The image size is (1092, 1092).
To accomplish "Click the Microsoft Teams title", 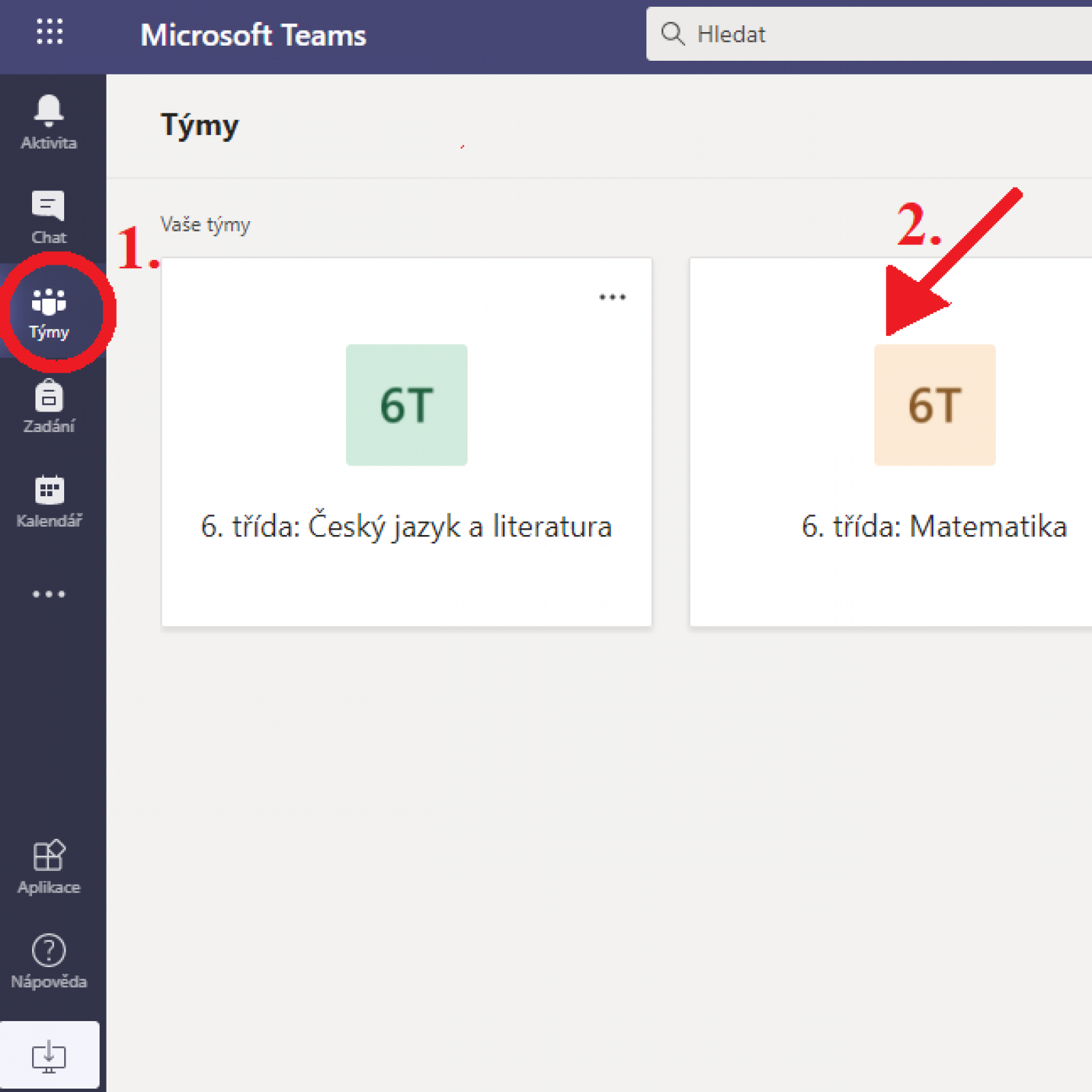I will (x=253, y=35).
